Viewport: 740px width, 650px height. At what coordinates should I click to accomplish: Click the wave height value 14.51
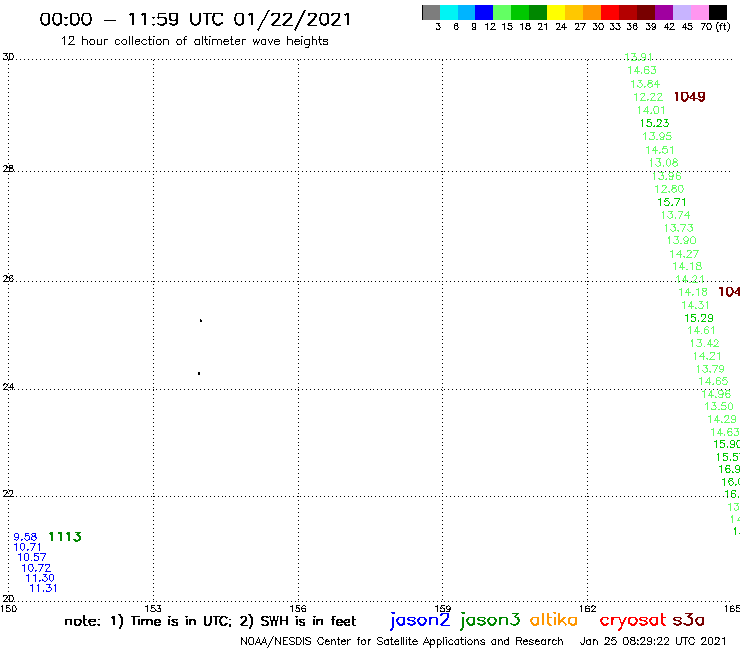pyautogui.click(x=660, y=150)
